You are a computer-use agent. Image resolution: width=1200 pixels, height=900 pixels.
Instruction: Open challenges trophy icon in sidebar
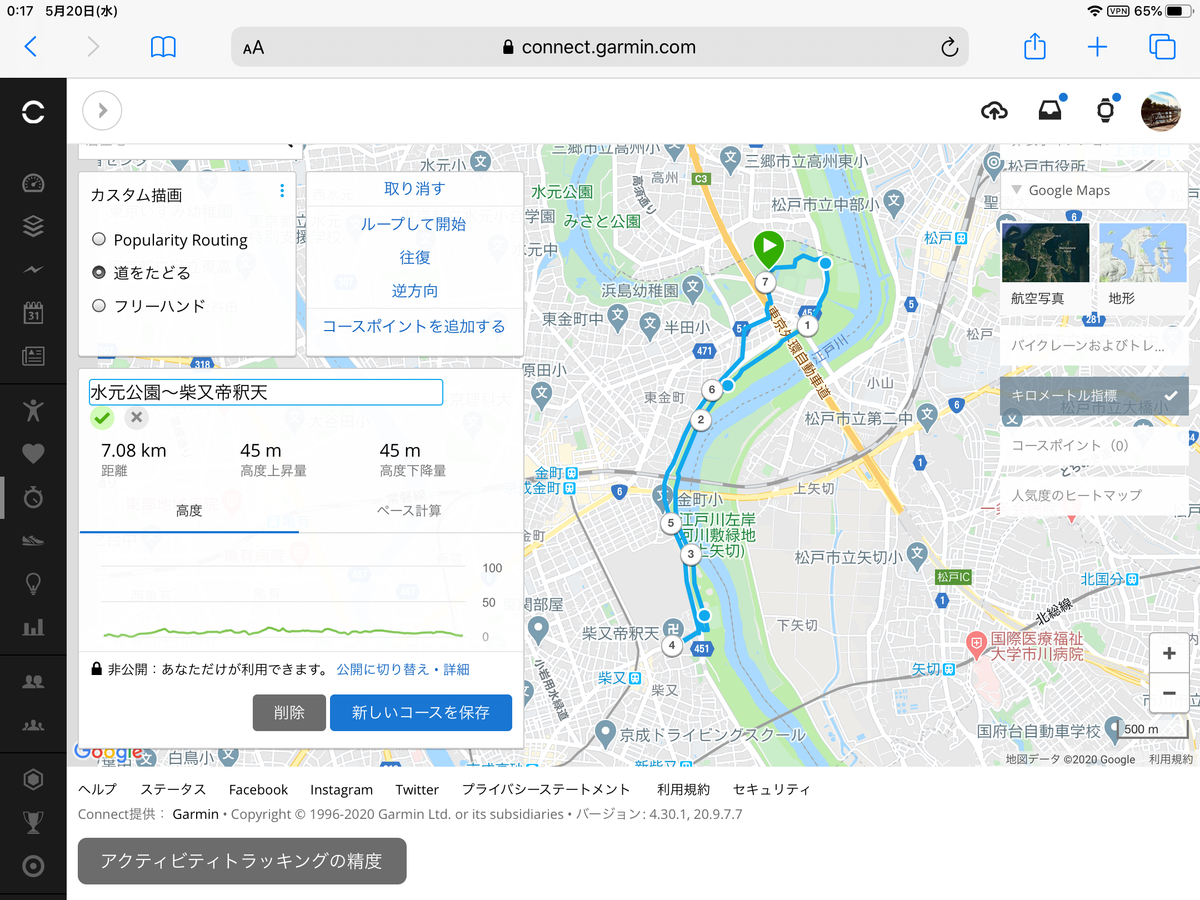click(x=33, y=822)
